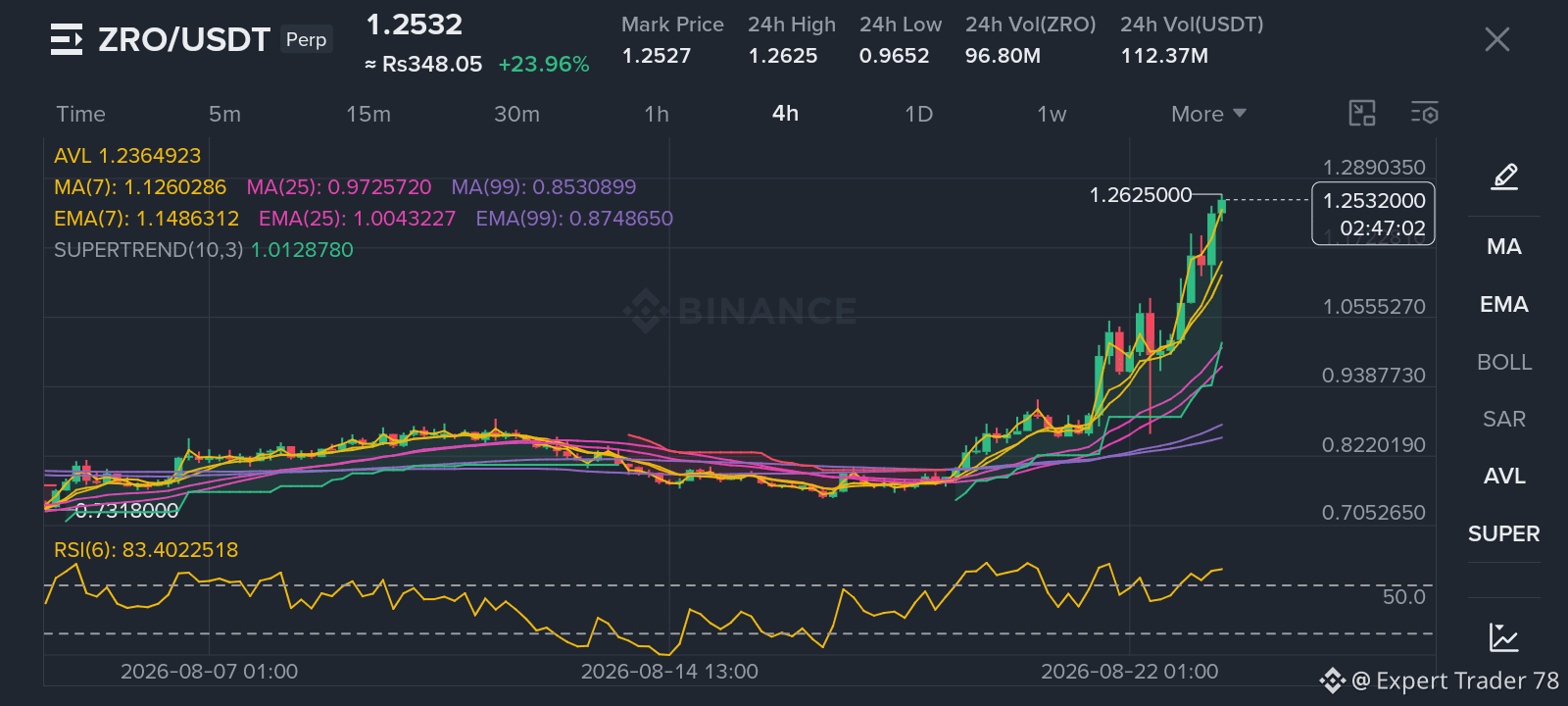Close the chart with the X icon

click(x=1496, y=39)
